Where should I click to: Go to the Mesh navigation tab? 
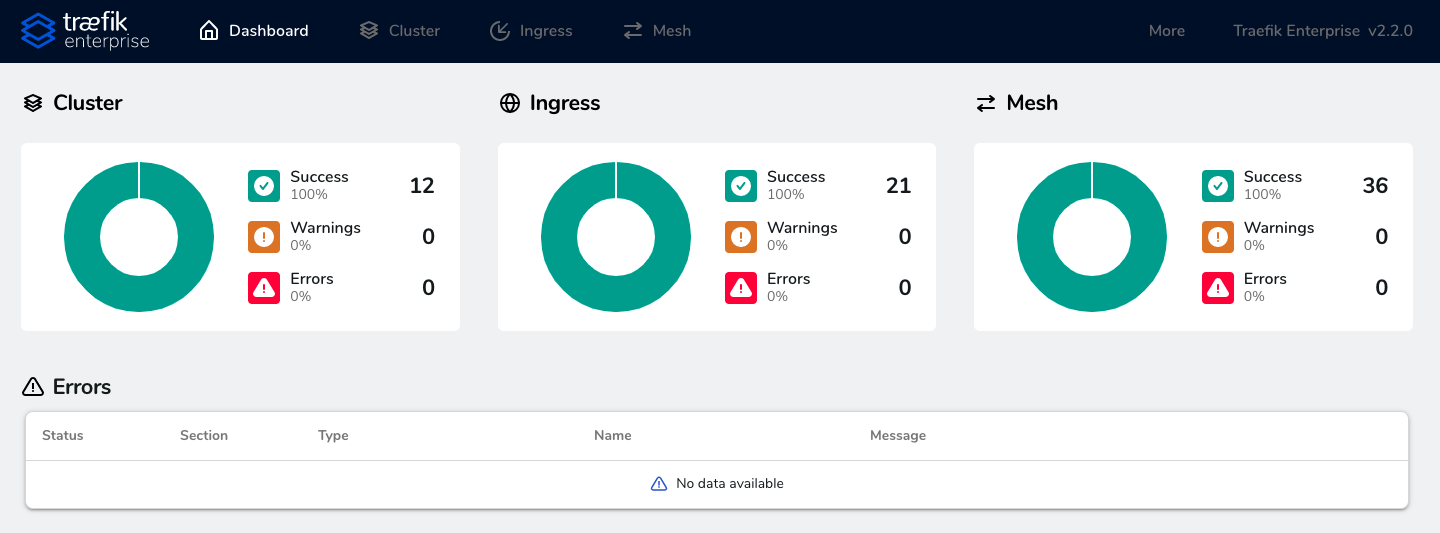[656, 31]
